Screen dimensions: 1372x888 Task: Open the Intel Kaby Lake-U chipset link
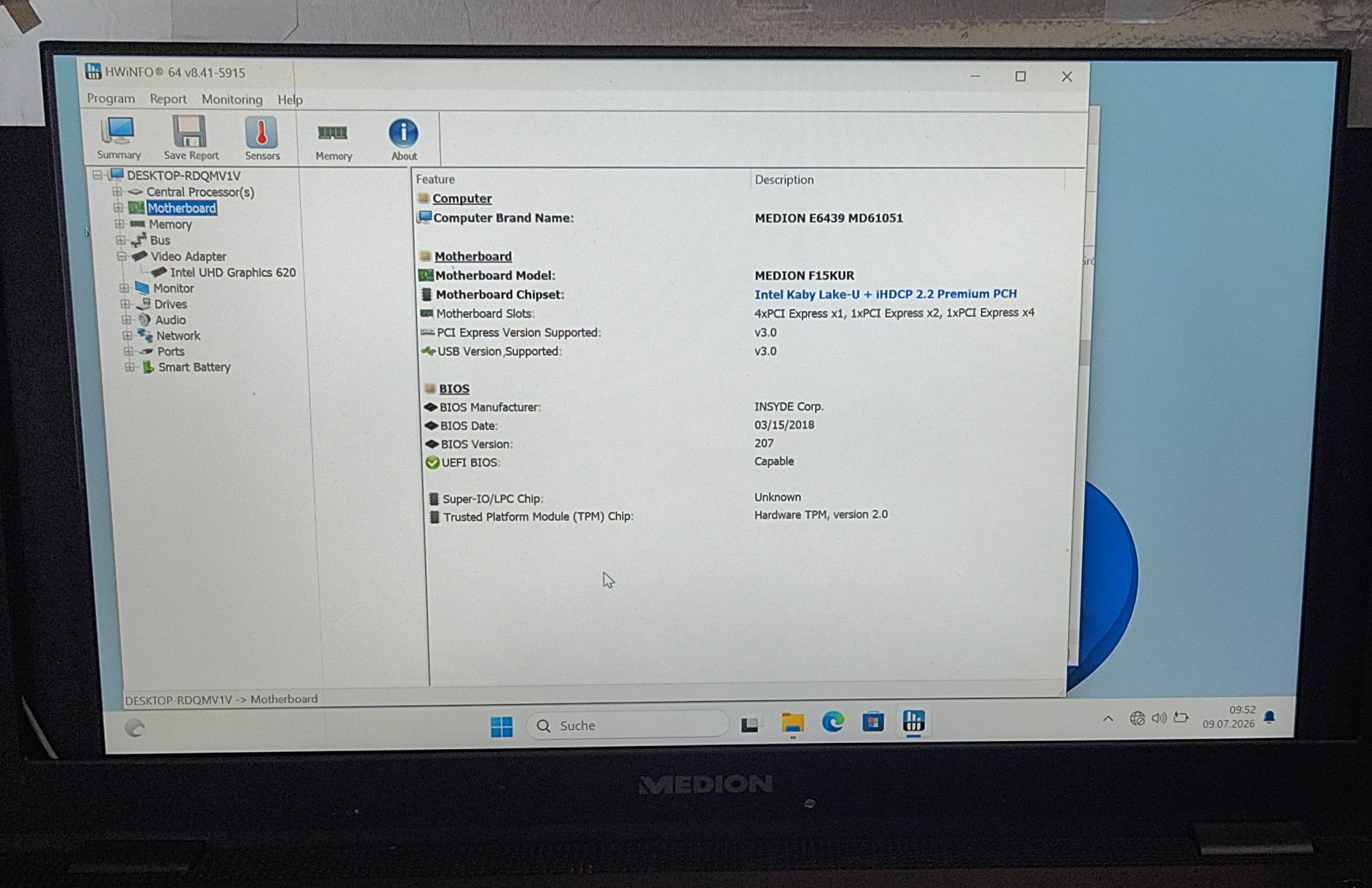pyautogui.click(x=885, y=294)
